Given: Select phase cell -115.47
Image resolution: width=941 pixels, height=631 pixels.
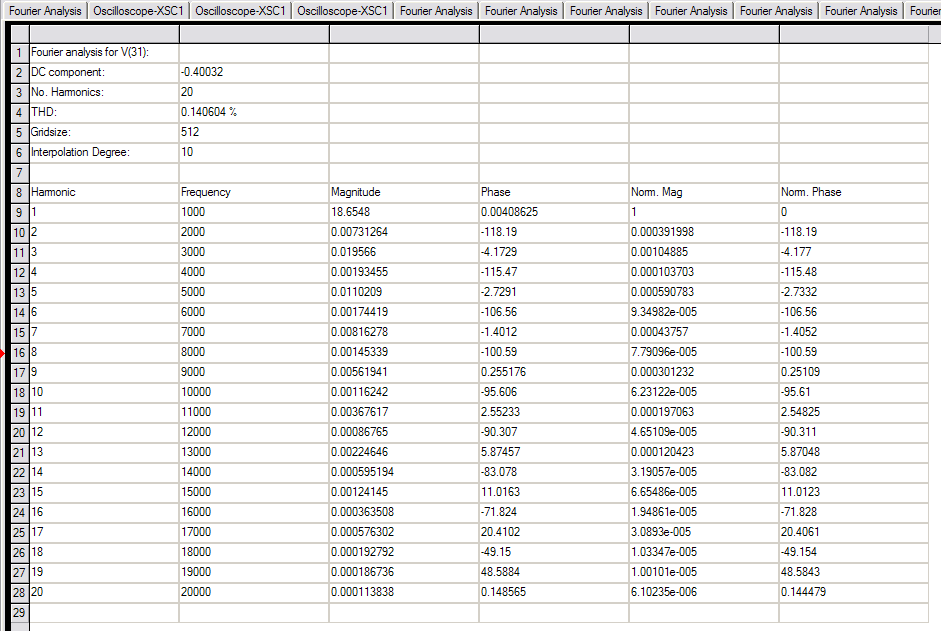Looking at the screenshot, I should click(x=554, y=272).
